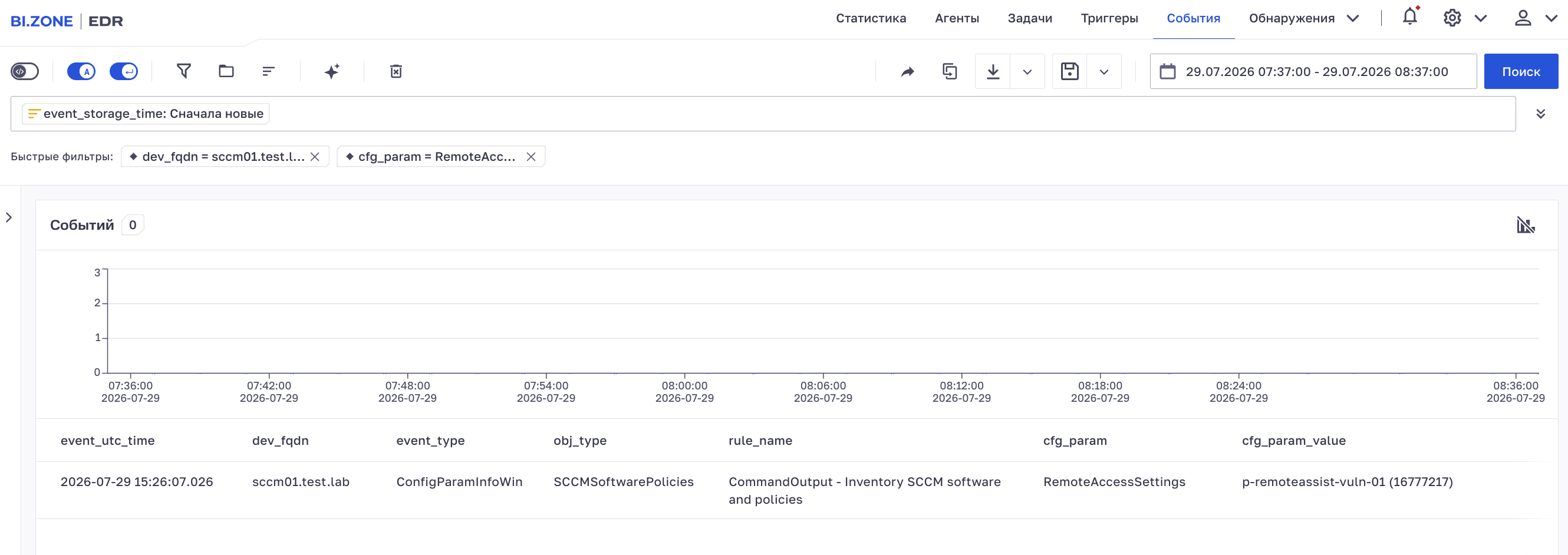Click the RemoteAccessSettings cell
1568x555 pixels.
coord(1115,482)
